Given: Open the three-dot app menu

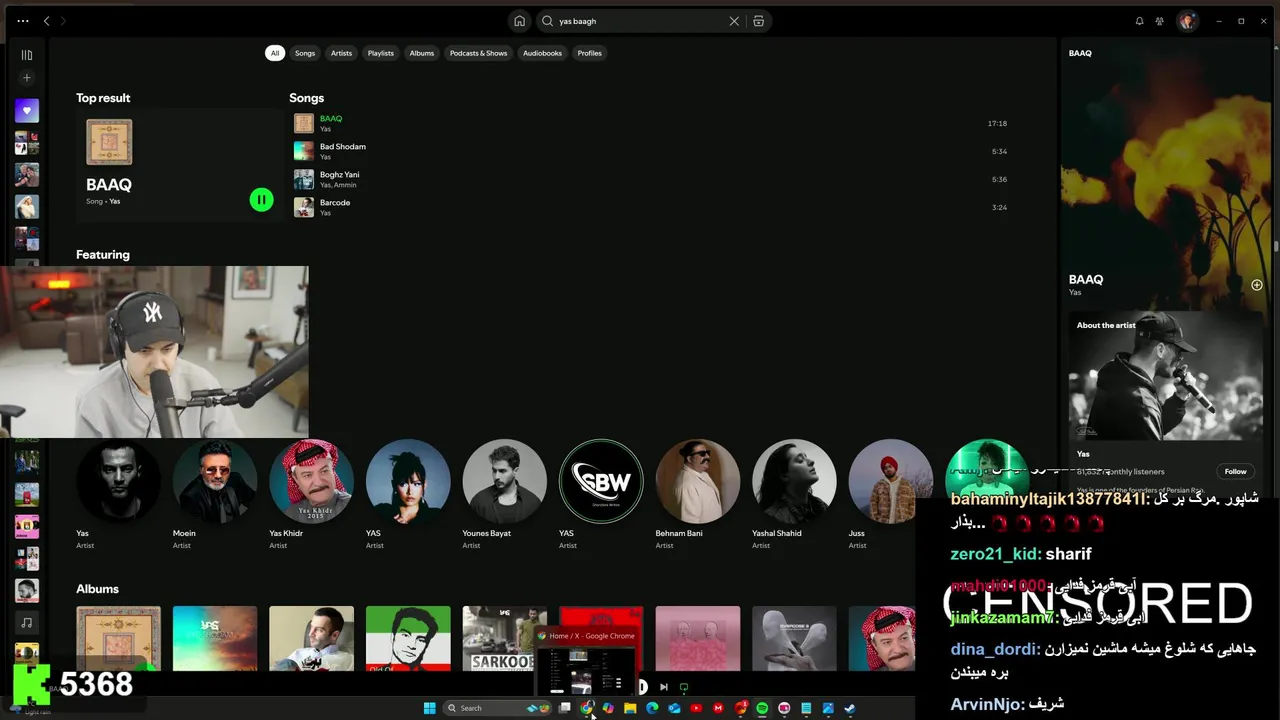Looking at the screenshot, I should [x=23, y=21].
